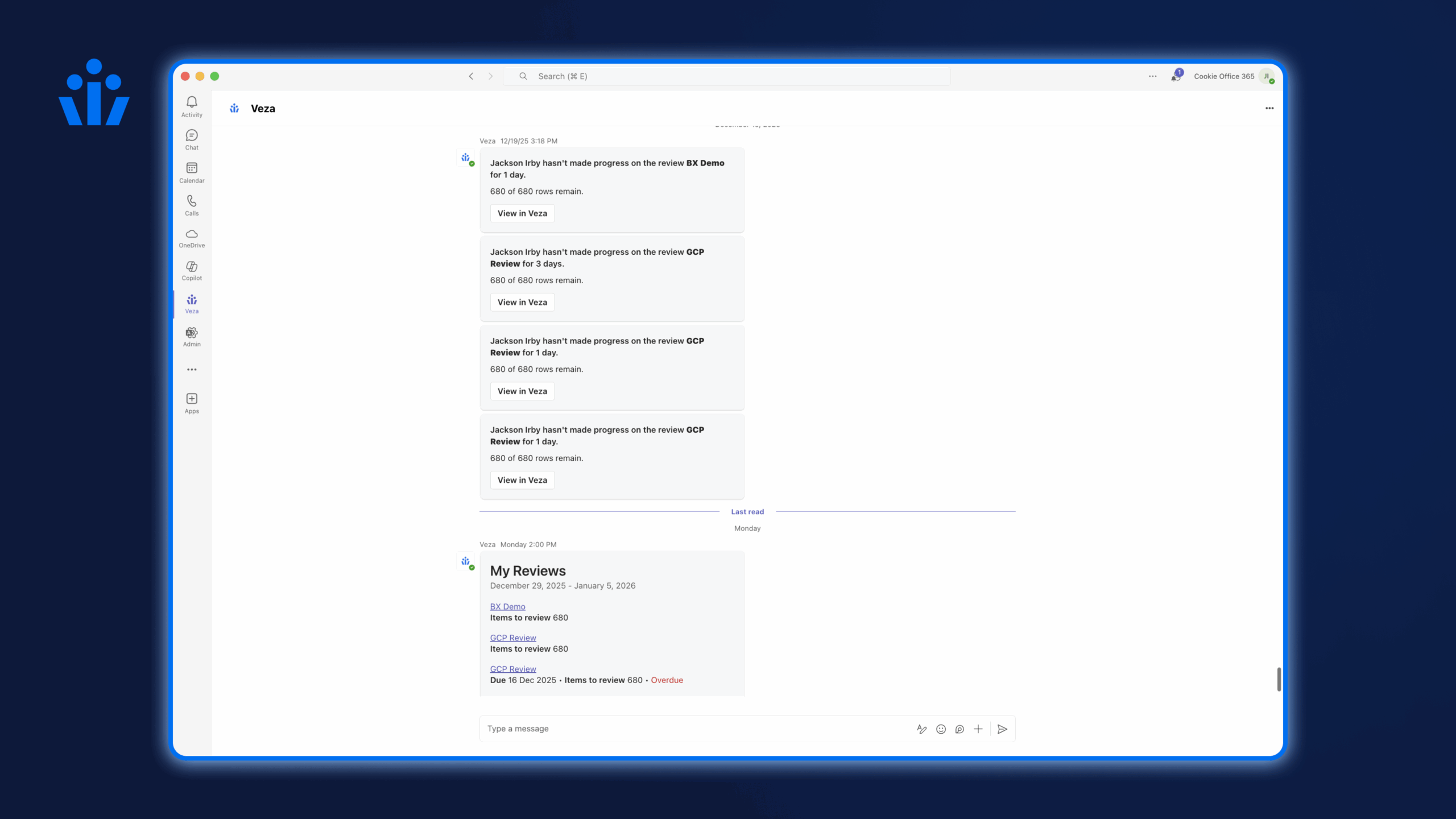The height and width of the screenshot is (819, 1456).
Task: Open the format text icon
Action: point(922,729)
